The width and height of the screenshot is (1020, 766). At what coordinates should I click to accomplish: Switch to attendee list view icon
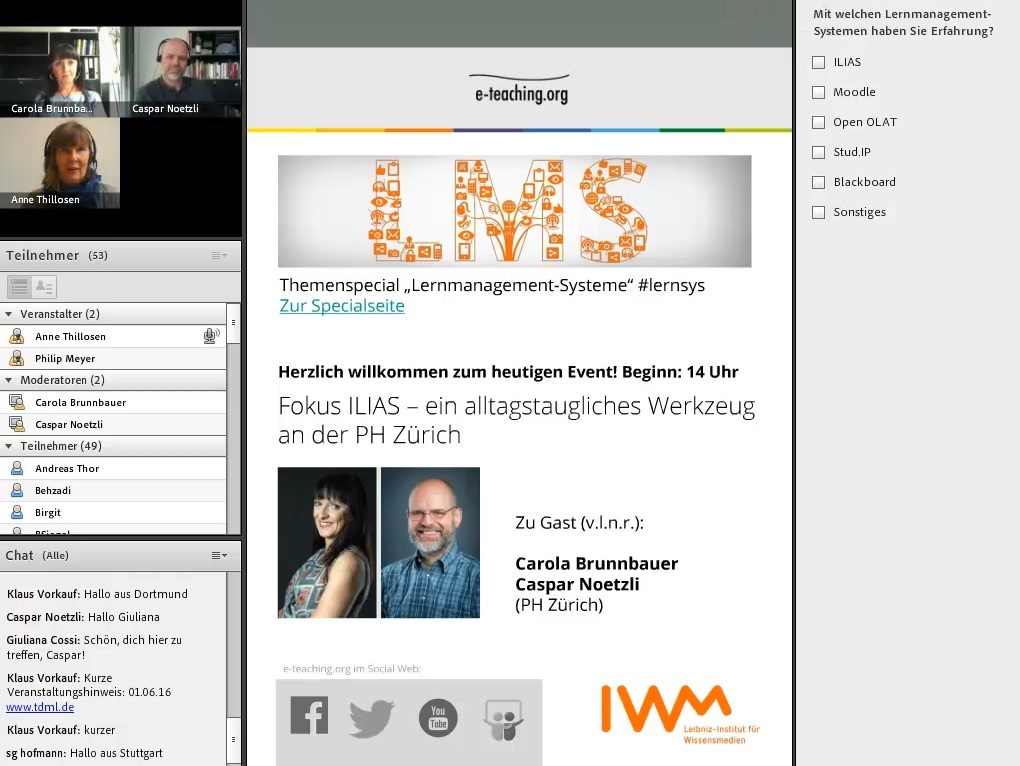tap(20, 287)
